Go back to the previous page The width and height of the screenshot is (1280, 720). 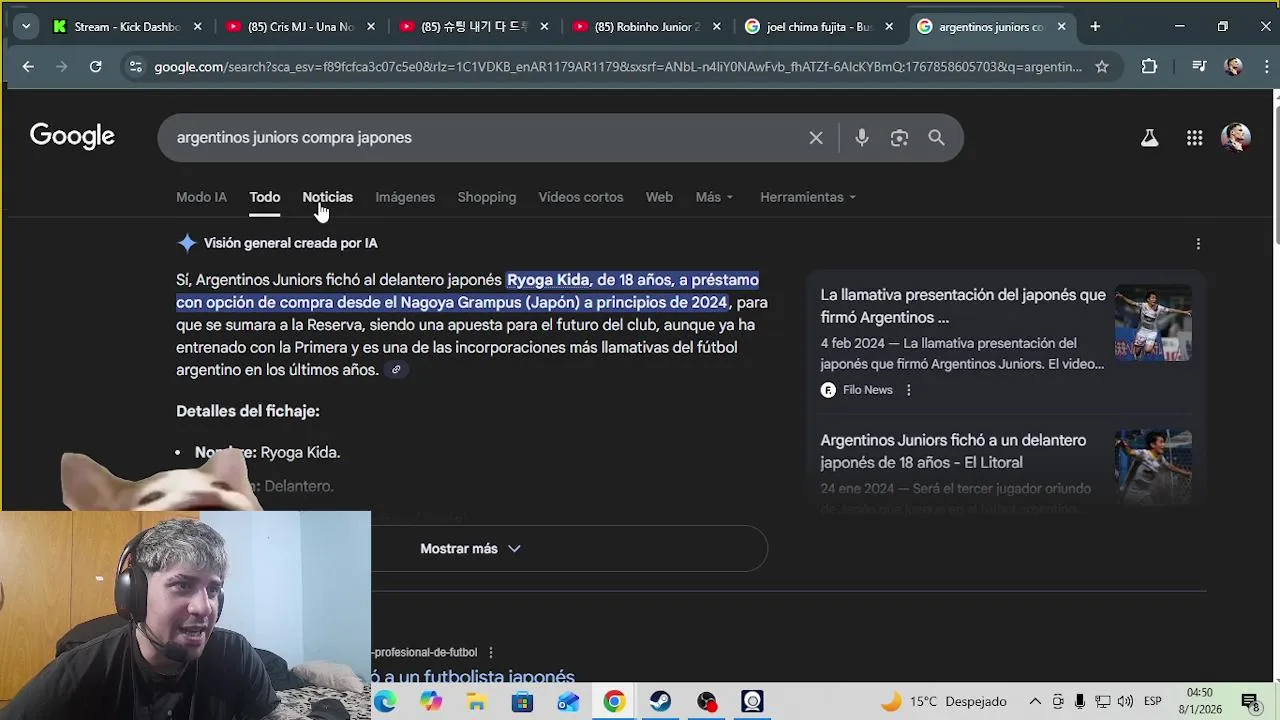28,67
